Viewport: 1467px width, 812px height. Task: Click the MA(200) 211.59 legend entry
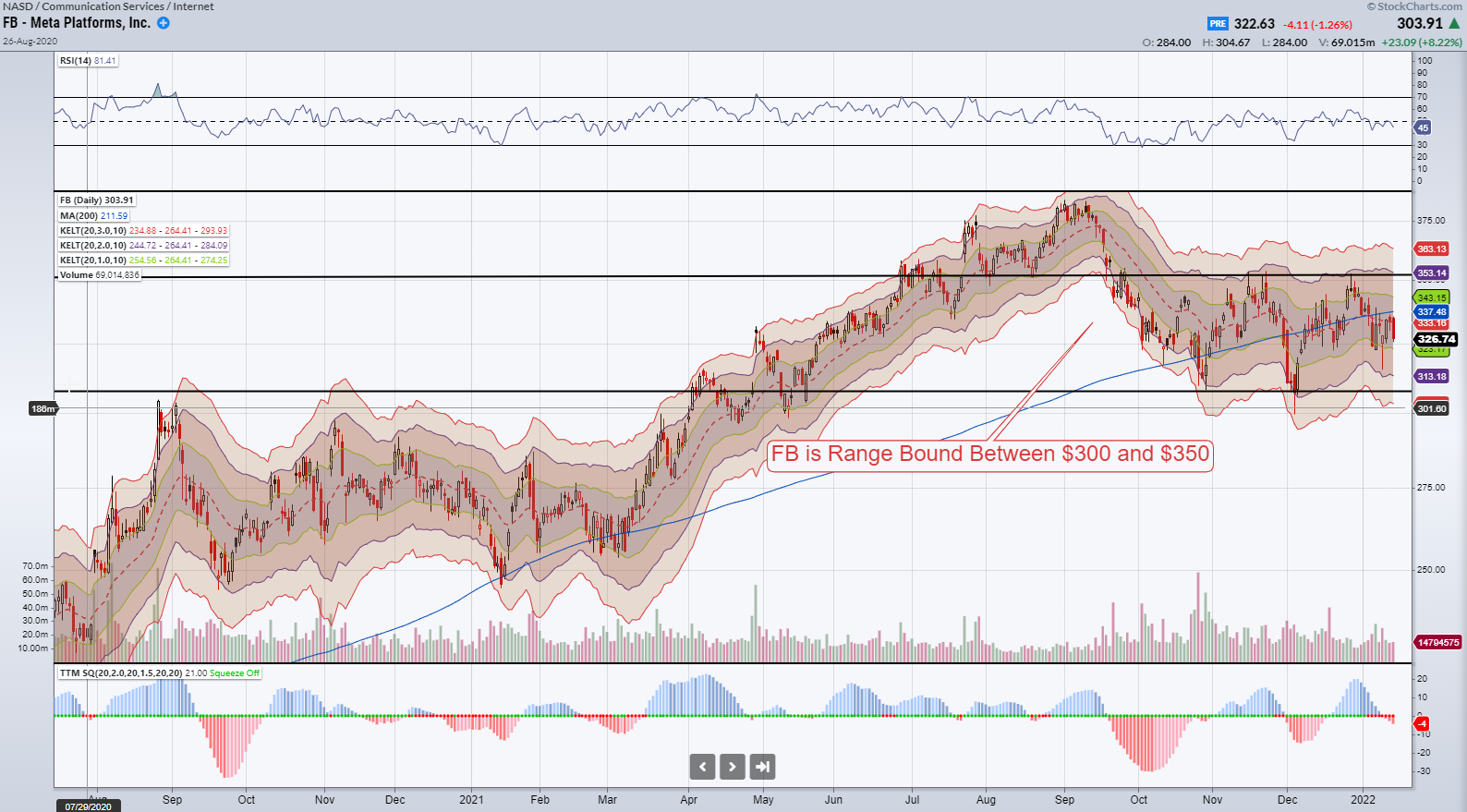tap(94, 216)
